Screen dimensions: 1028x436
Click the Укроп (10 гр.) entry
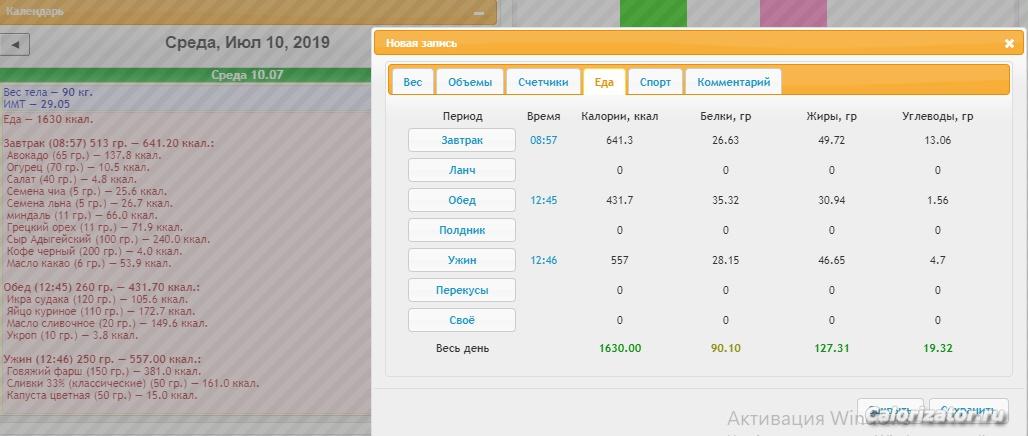click(72, 335)
